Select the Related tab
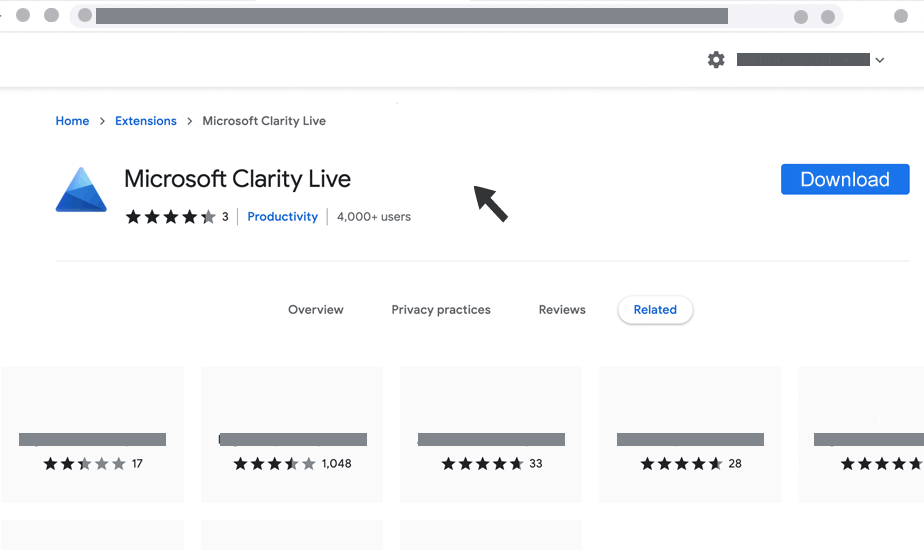Viewport: 924px width, 550px height. coord(655,309)
